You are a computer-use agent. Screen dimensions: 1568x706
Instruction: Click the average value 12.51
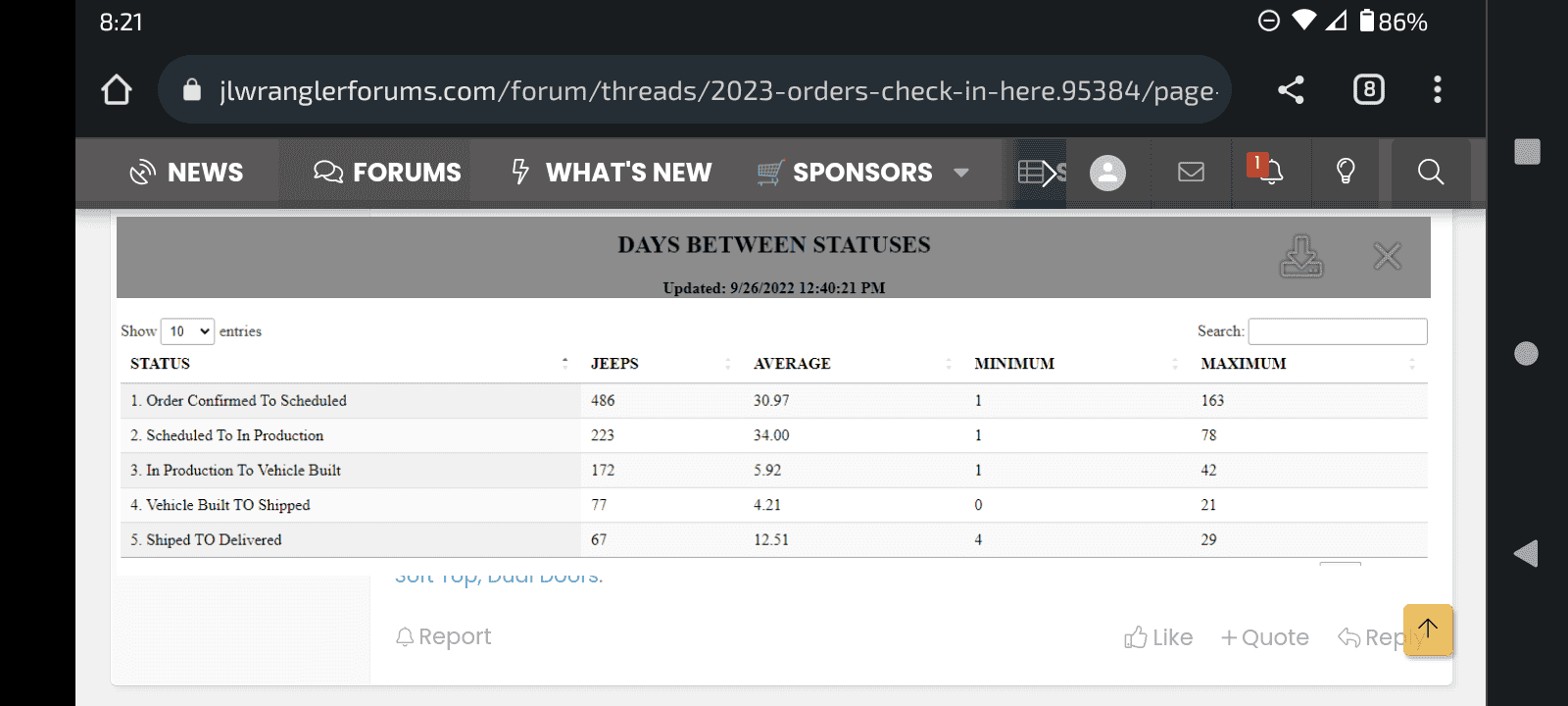pyautogui.click(x=771, y=540)
